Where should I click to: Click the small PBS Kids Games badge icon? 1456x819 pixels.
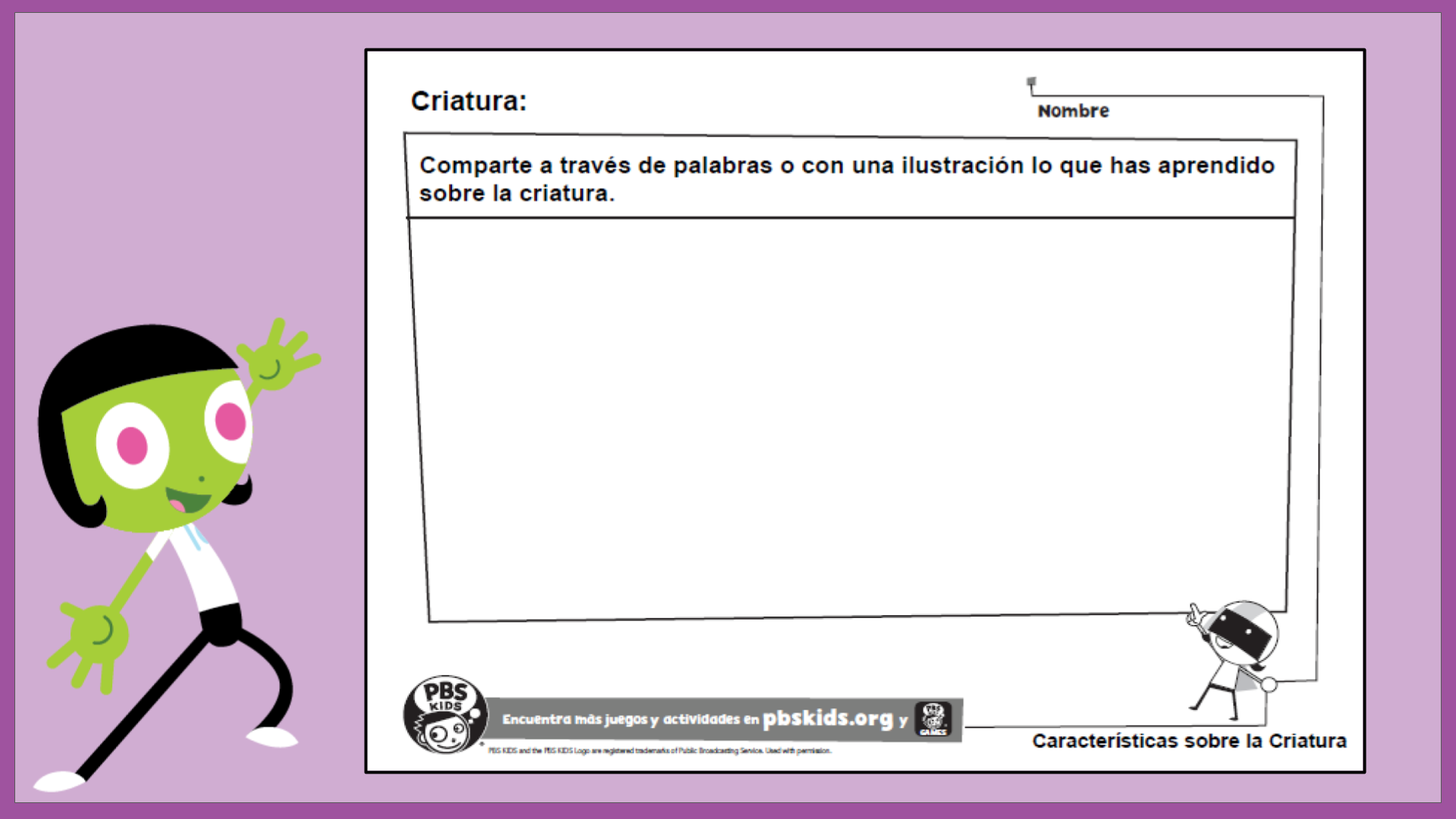click(933, 719)
